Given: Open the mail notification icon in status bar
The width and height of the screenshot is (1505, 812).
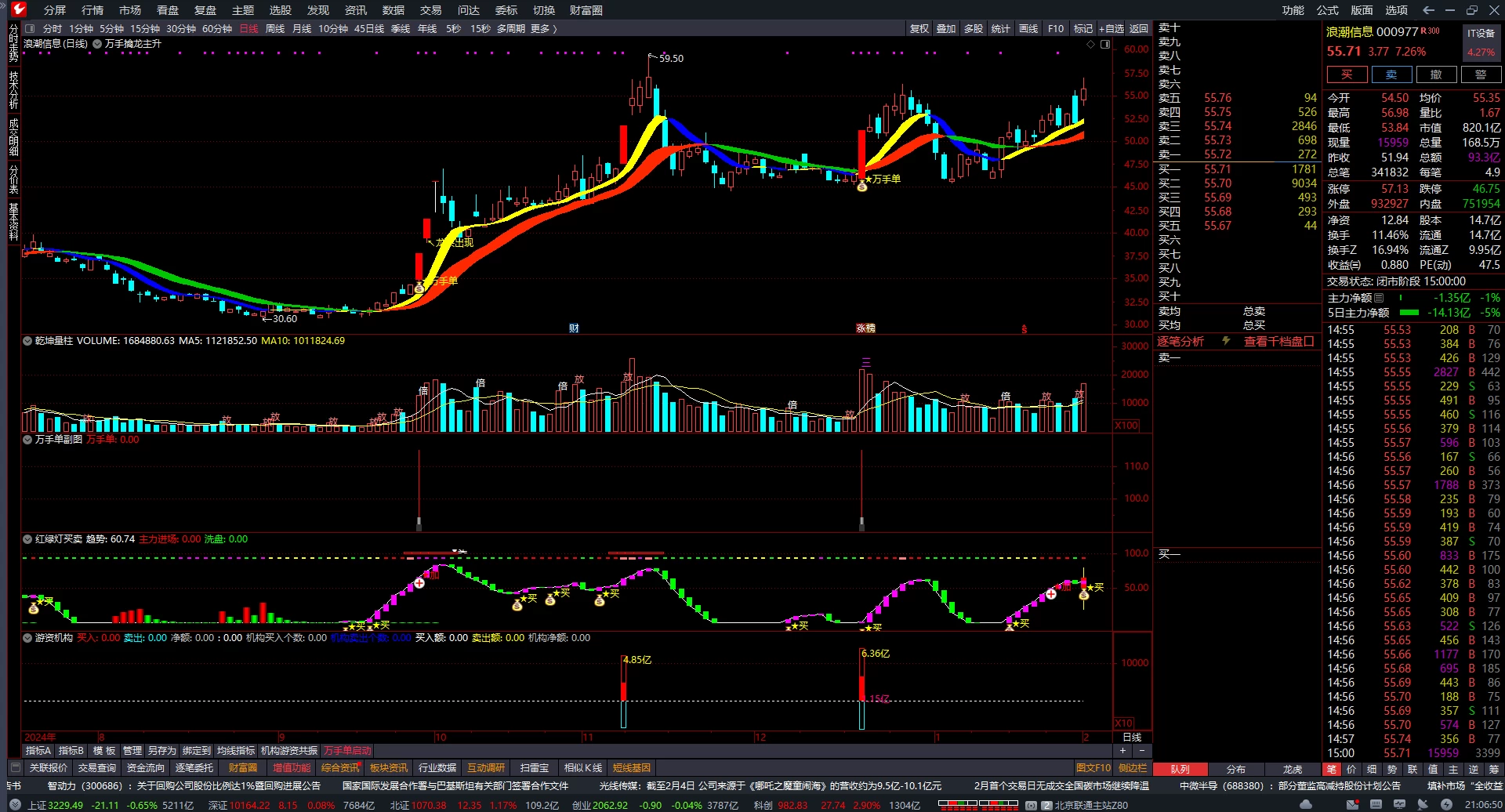Looking at the screenshot, I should click(x=1353, y=804).
